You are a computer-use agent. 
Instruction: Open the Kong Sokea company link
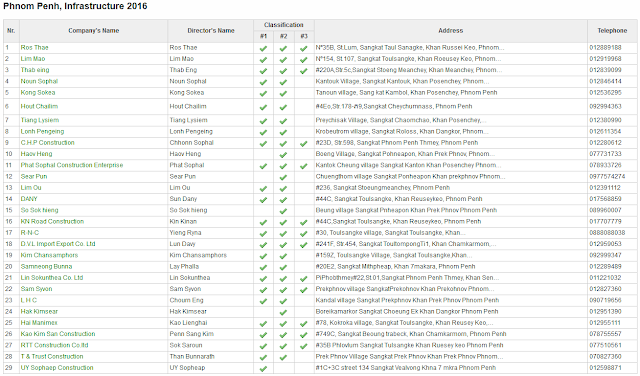coord(38,93)
